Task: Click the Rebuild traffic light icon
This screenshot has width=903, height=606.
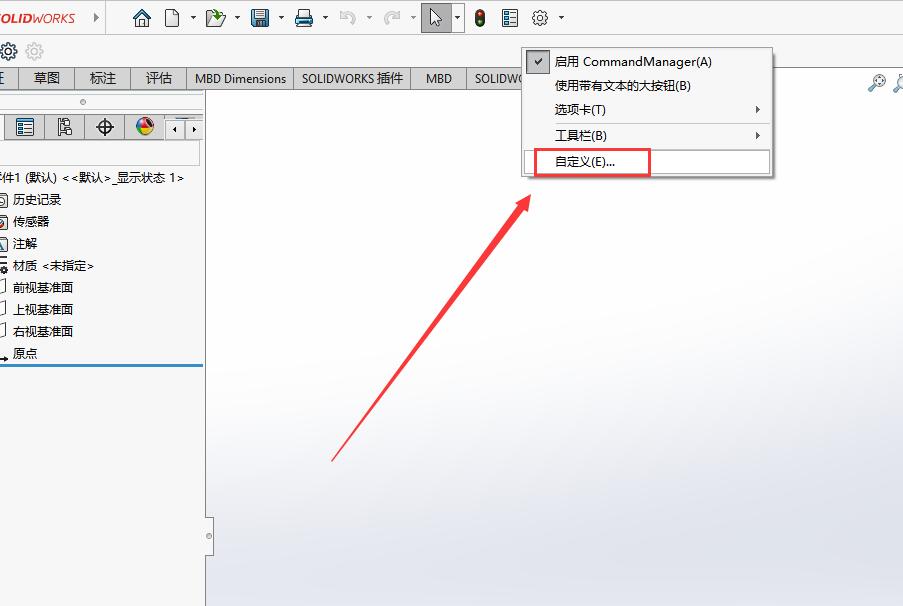Action: pos(480,18)
